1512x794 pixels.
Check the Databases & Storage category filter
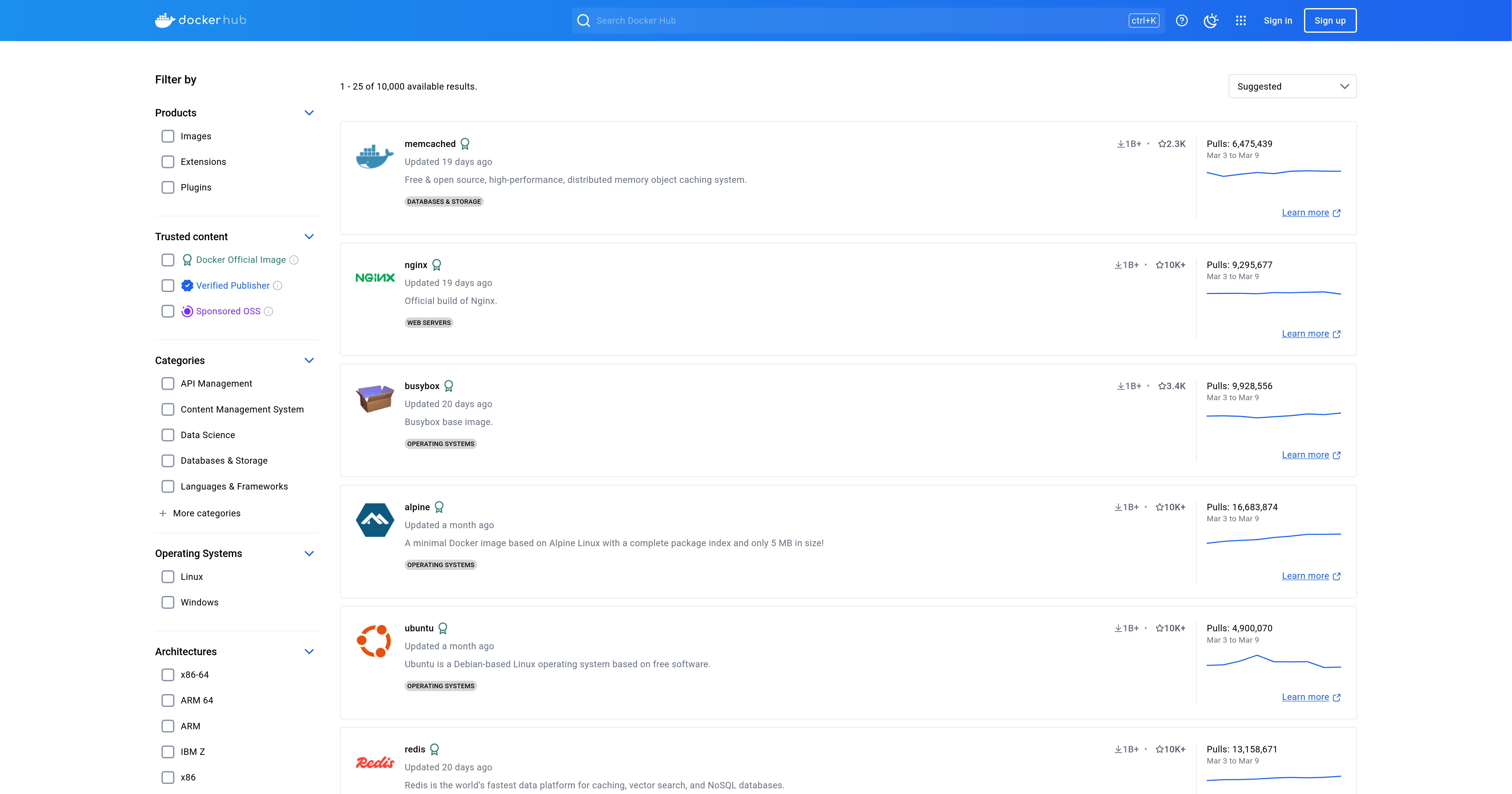(168, 461)
